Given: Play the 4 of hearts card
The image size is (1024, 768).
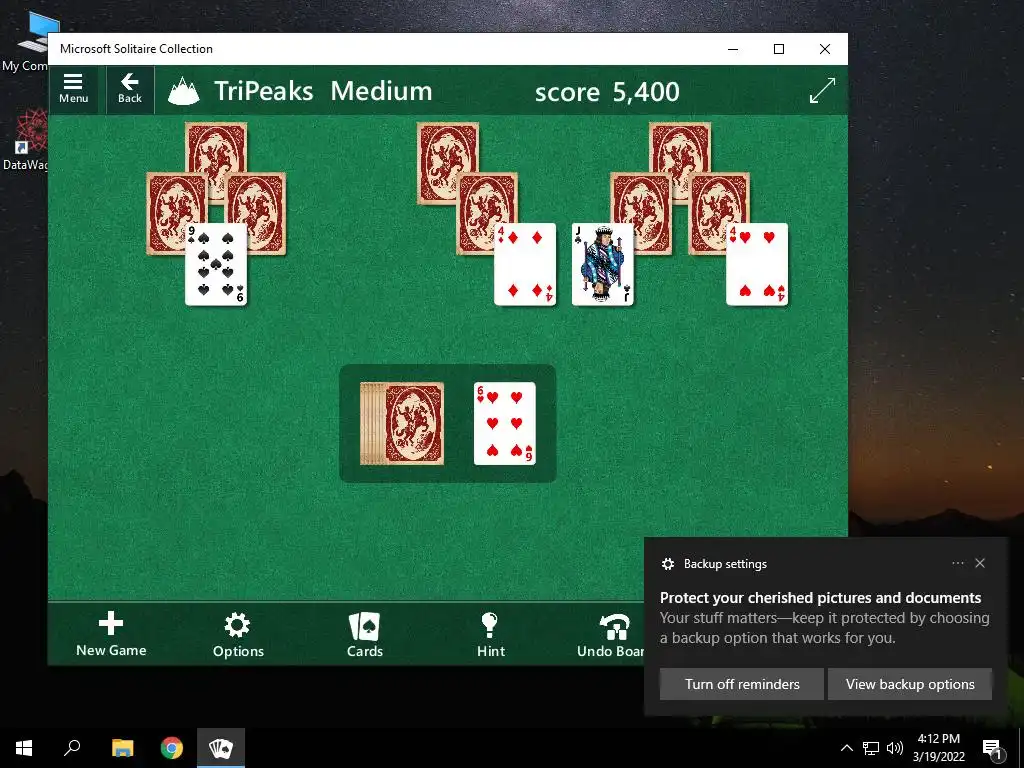Looking at the screenshot, I should point(758,264).
